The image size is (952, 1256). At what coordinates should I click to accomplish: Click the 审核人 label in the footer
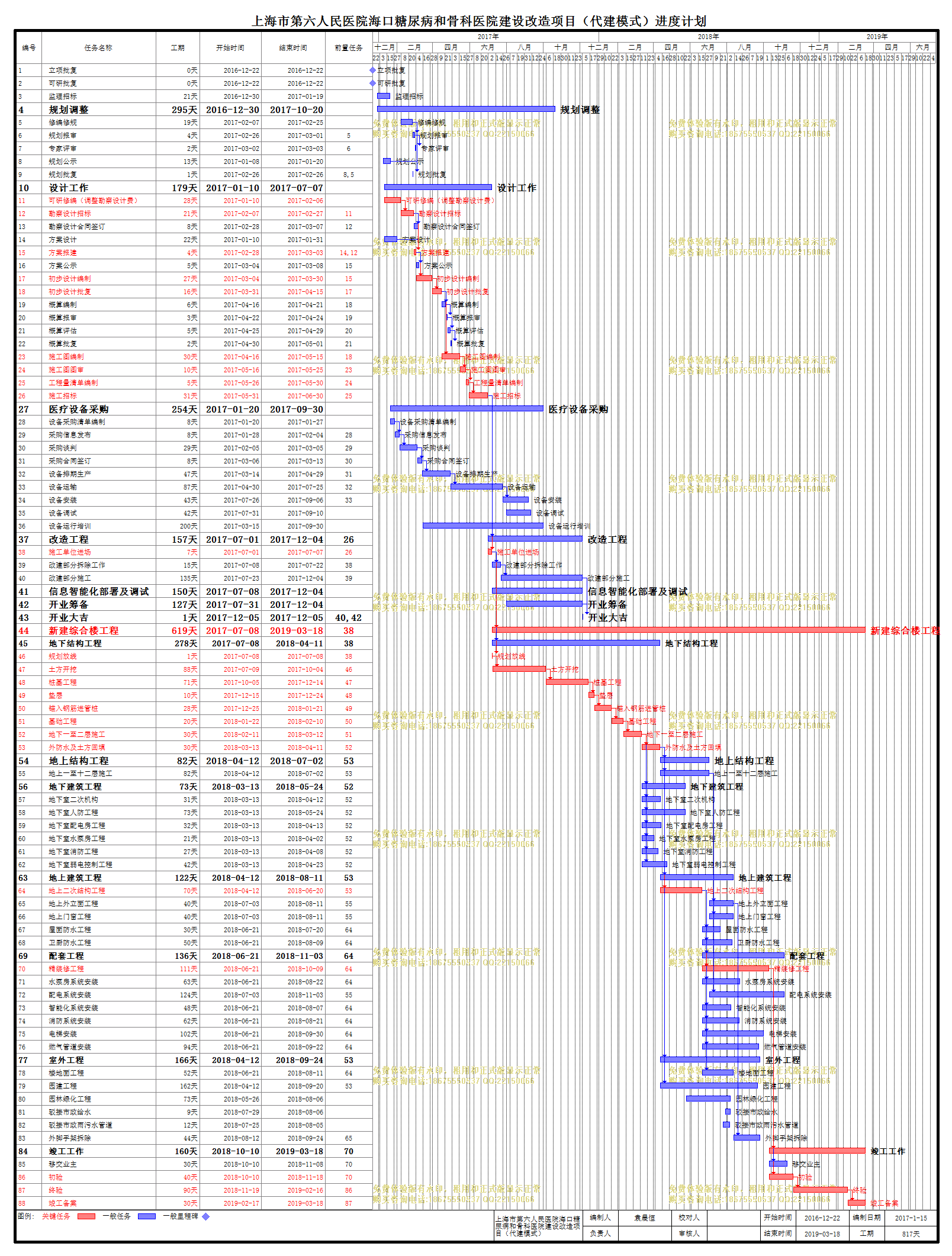pos(689,1233)
